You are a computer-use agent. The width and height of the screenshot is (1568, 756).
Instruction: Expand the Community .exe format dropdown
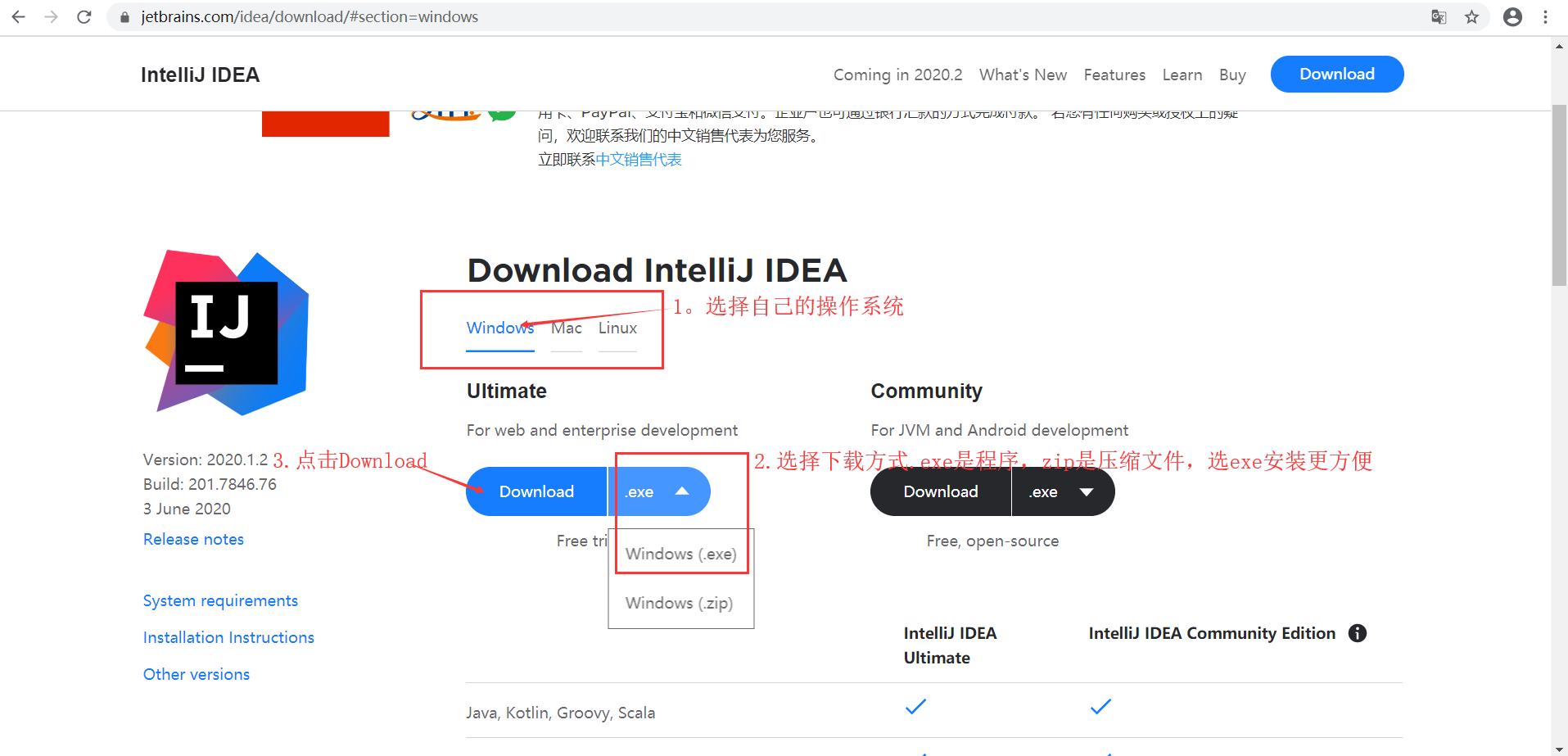coord(1063,491)
